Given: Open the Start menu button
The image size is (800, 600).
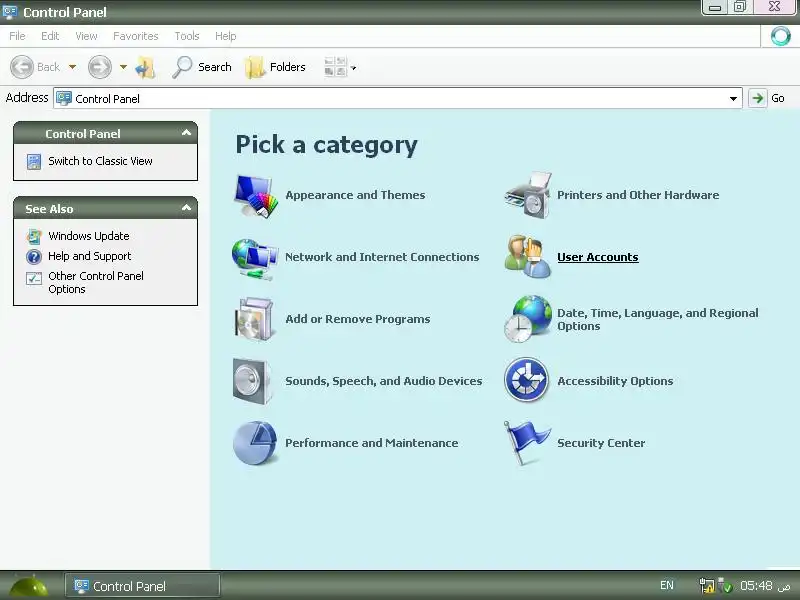Looking at the screenshot, I should 29,586.
